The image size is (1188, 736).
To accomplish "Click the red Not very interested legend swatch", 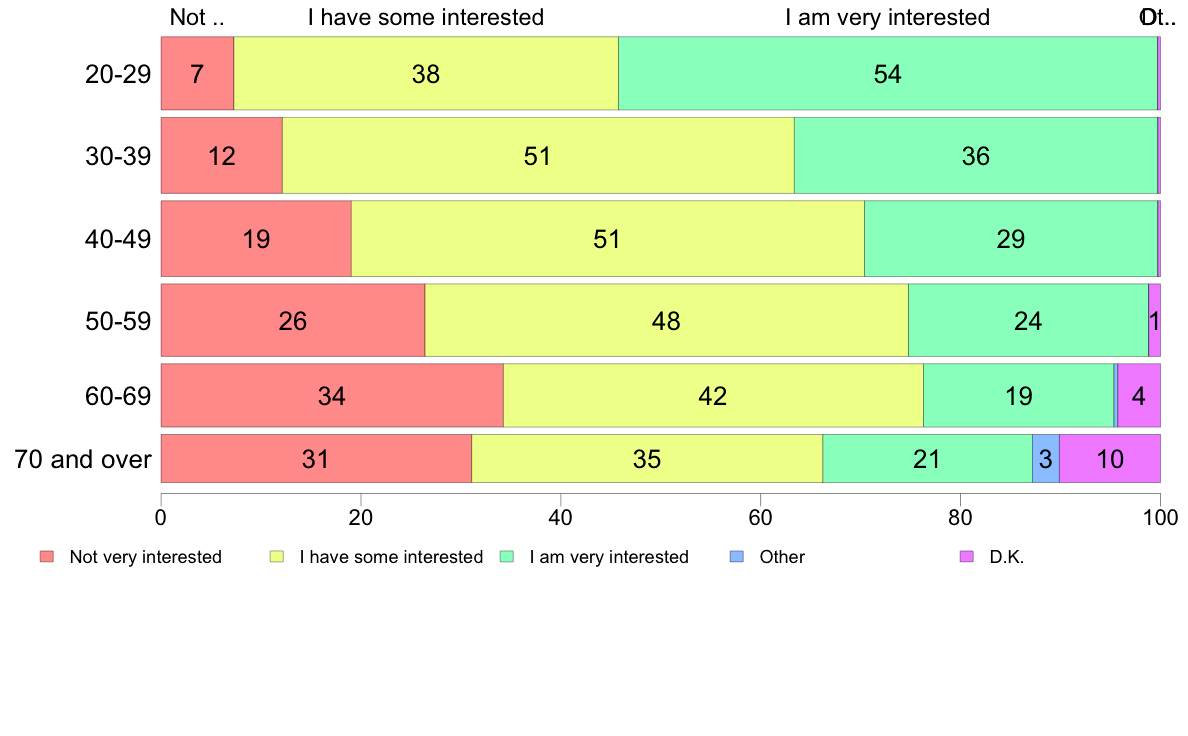I will point(47,556).
